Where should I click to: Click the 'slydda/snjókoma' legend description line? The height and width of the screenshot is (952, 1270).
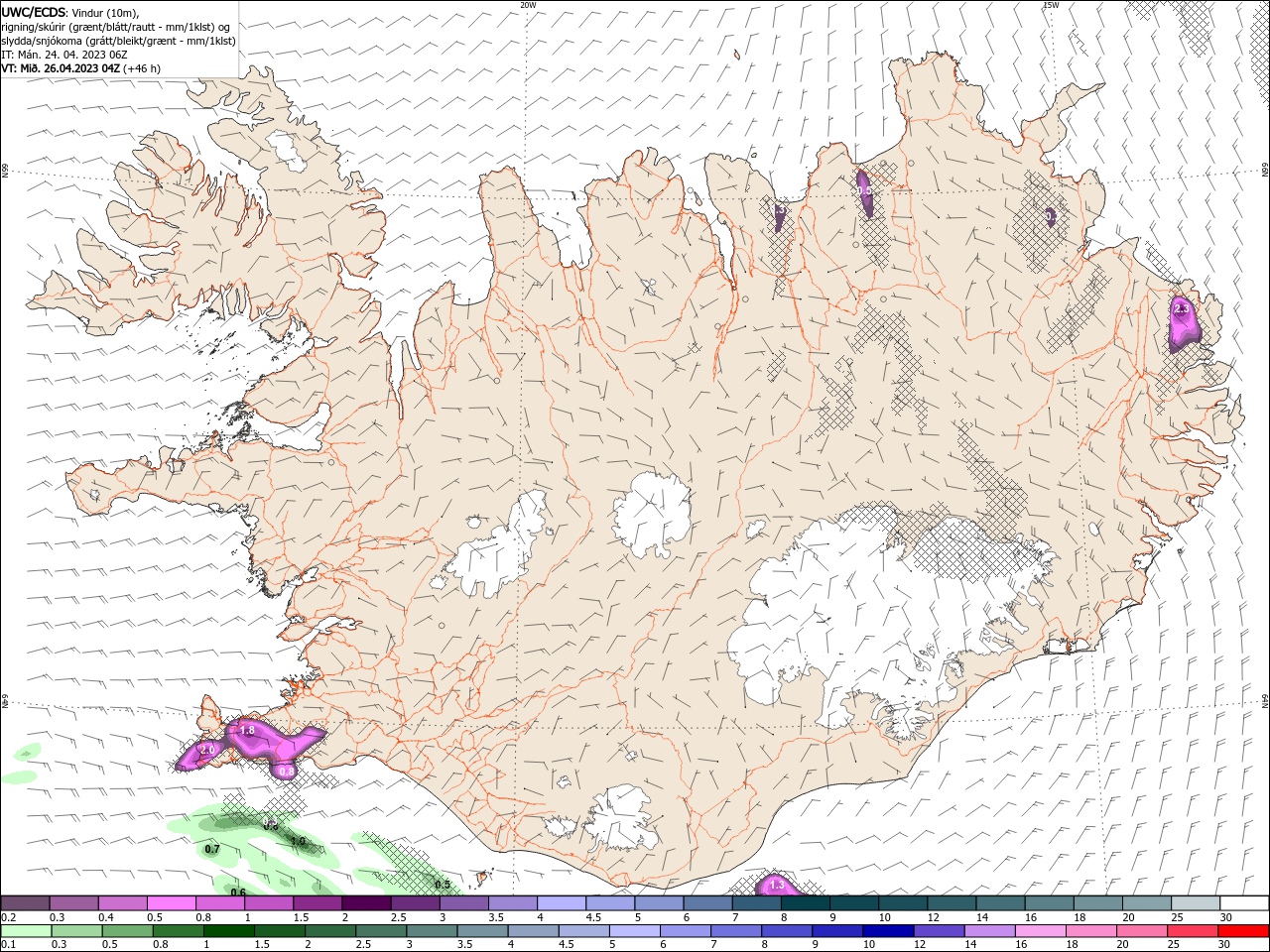click(119, 41)
